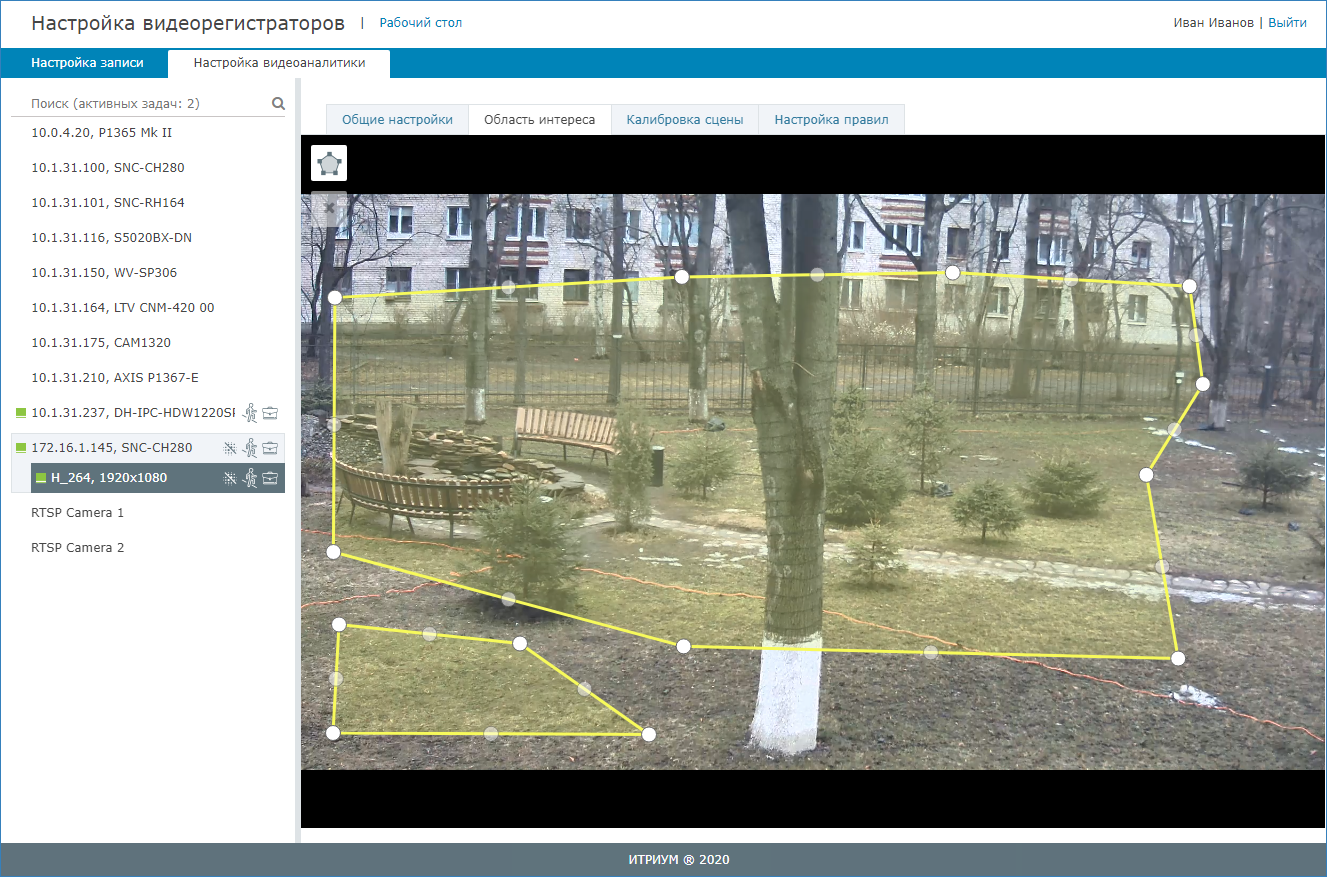Click pedestrian icon on H_264 stream row
Viewport: 1327px width, 877px height.
[x=251, y=478]
